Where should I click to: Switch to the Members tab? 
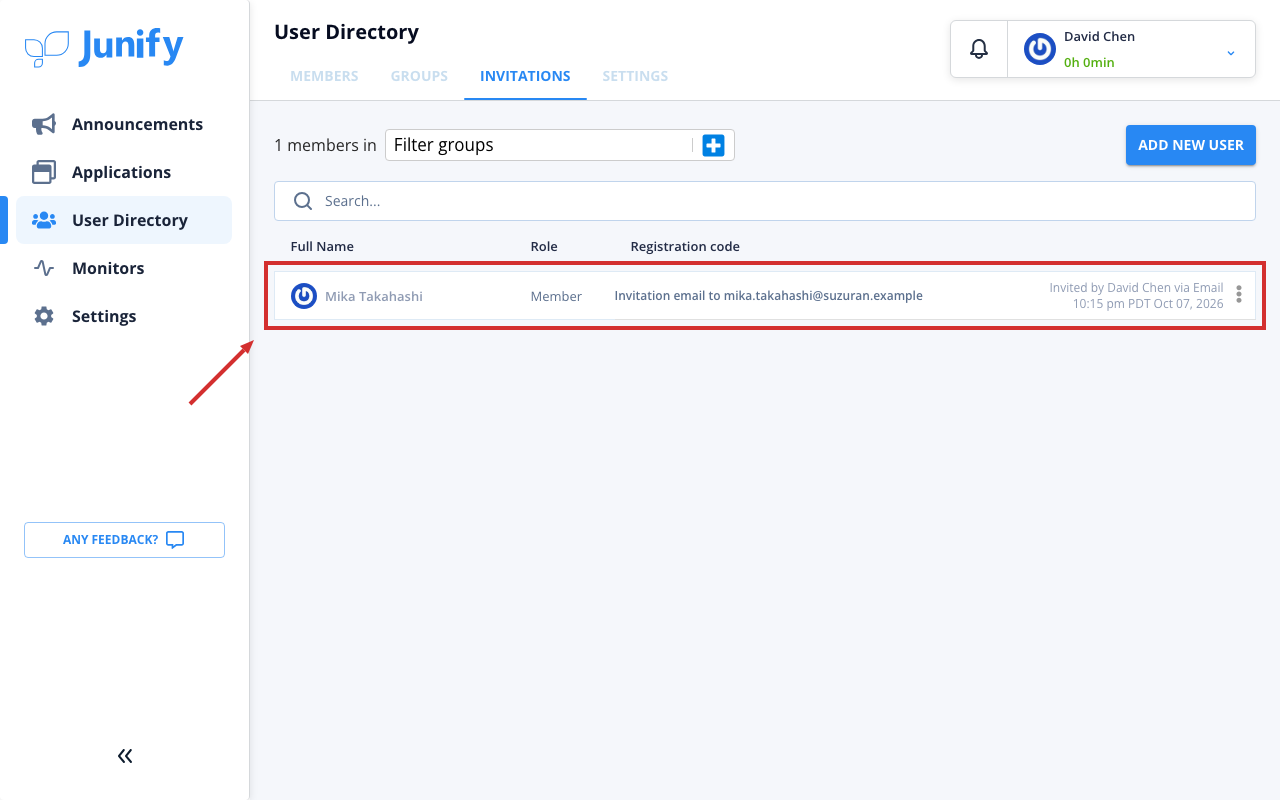[324, 76]
